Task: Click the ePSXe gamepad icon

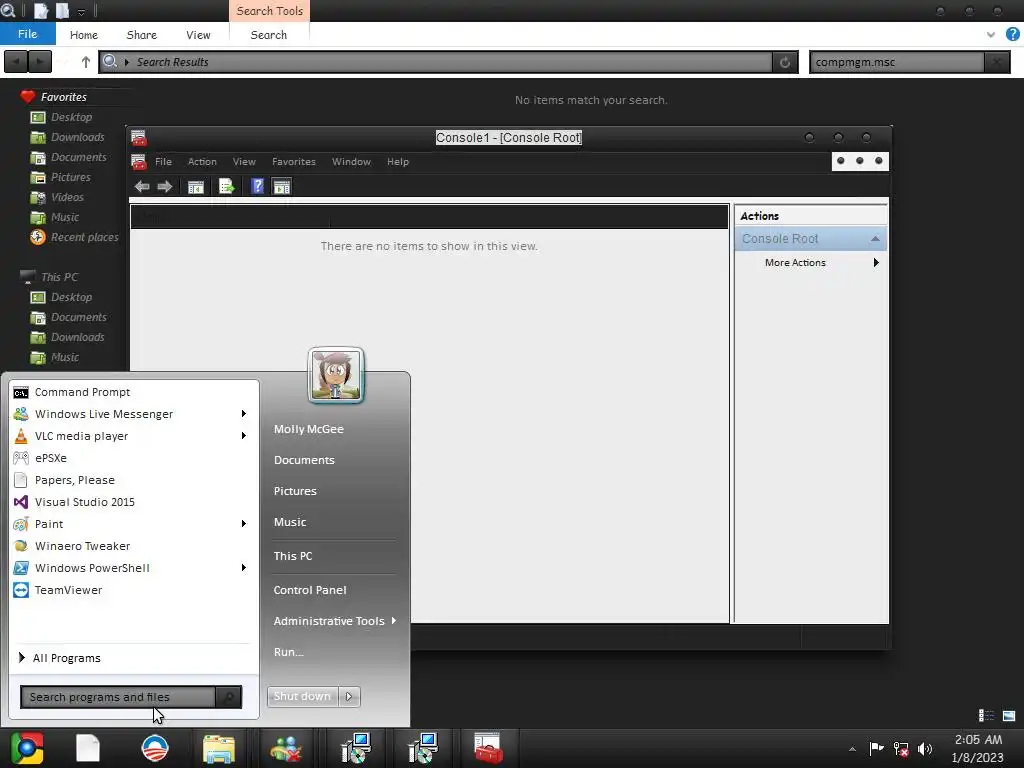Action: click(21, 458)
